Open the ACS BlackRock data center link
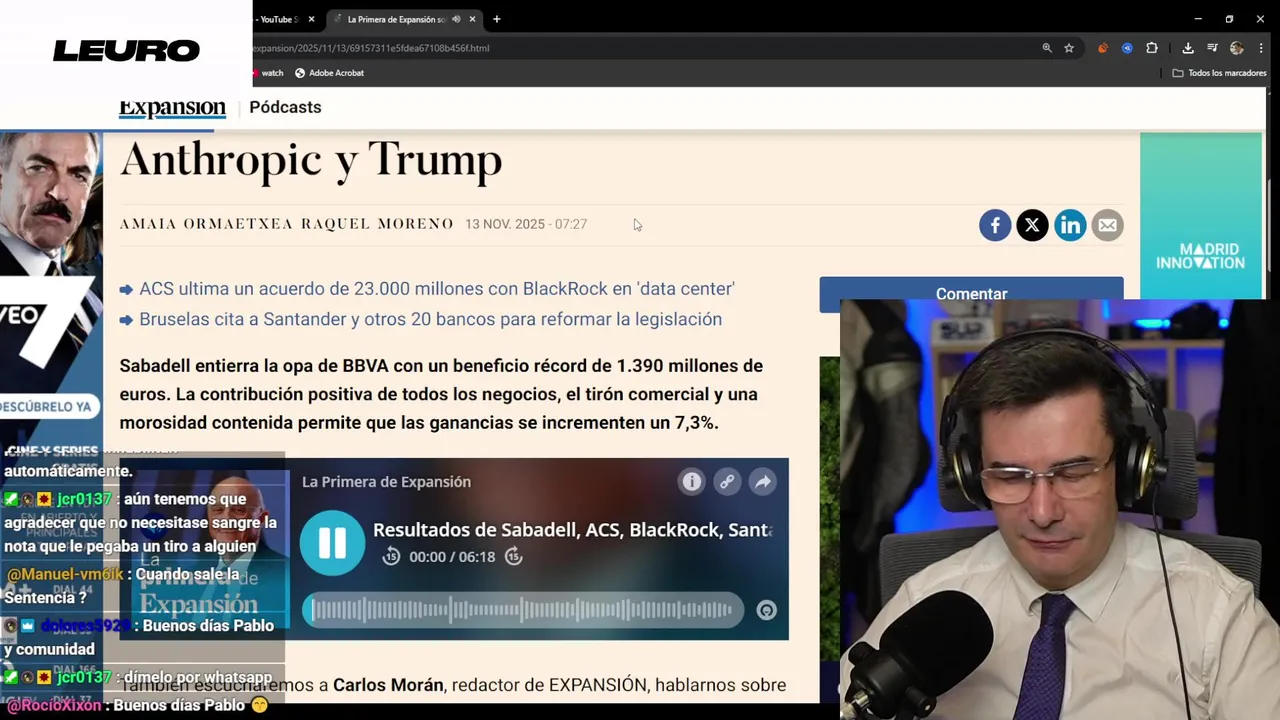This screenshot has height=720, width=1280. click(x=436, y=289)
